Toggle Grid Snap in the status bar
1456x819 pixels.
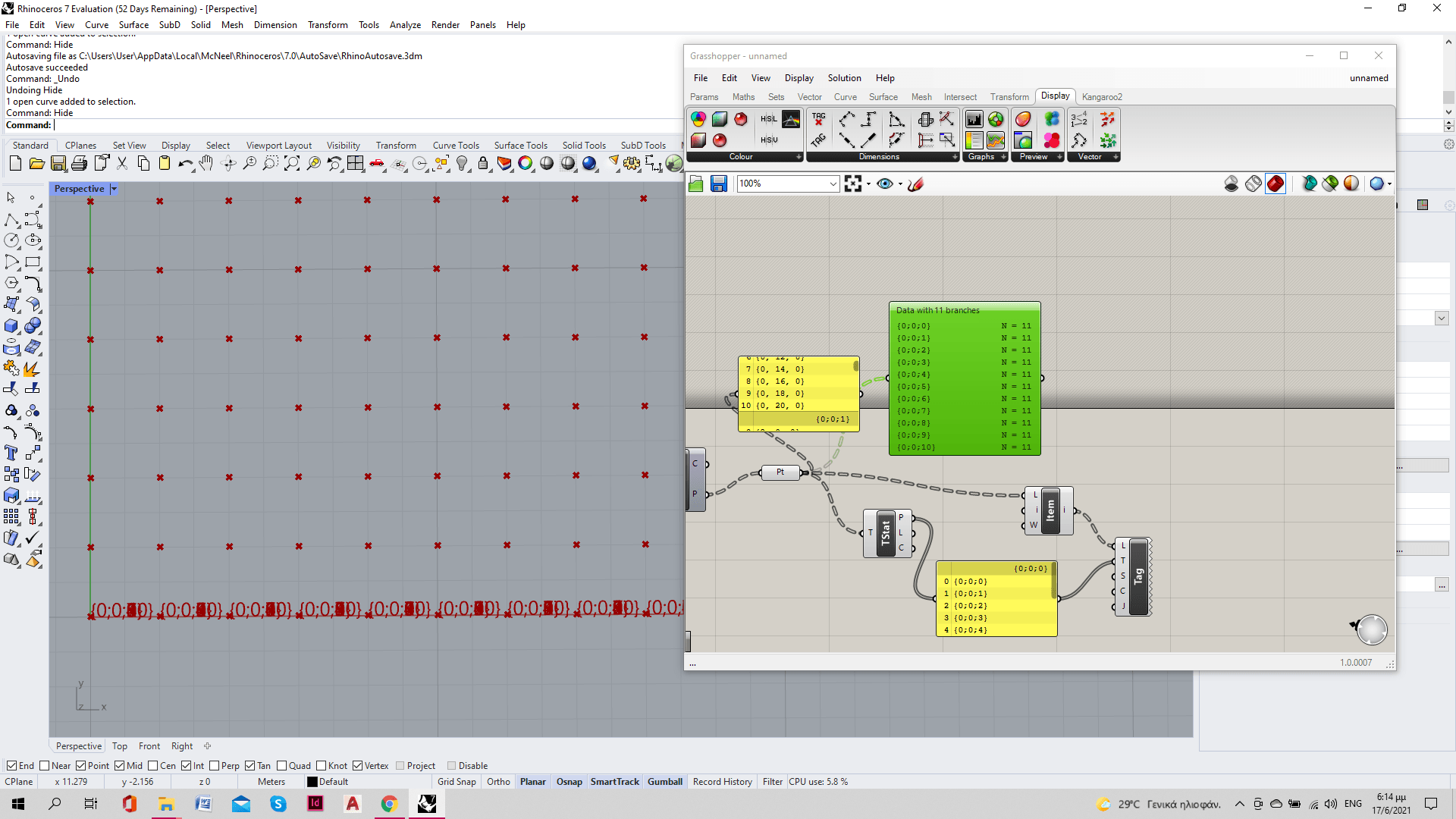(457, 782)
